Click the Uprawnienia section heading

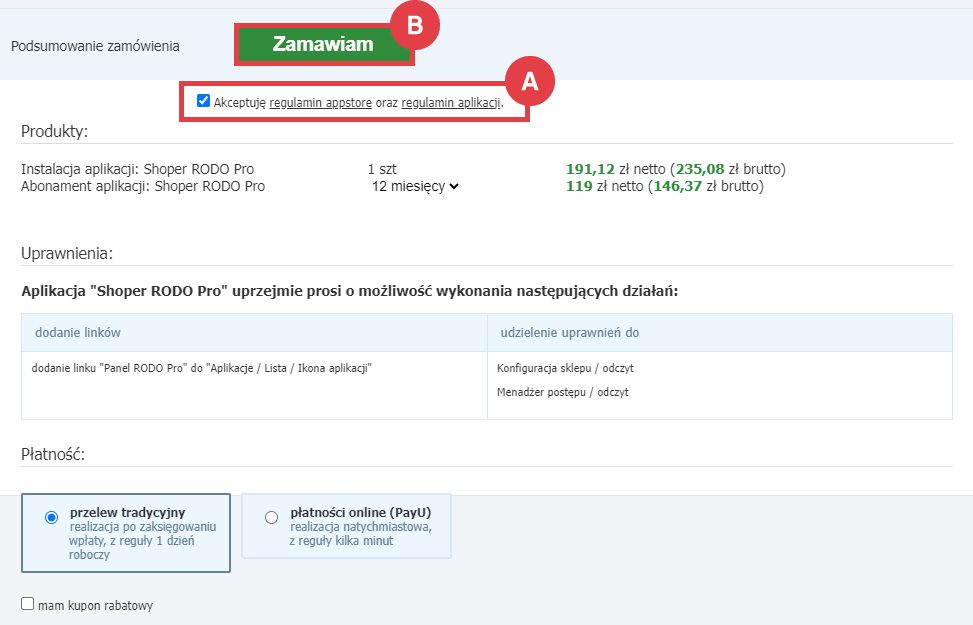coord(67,252)
